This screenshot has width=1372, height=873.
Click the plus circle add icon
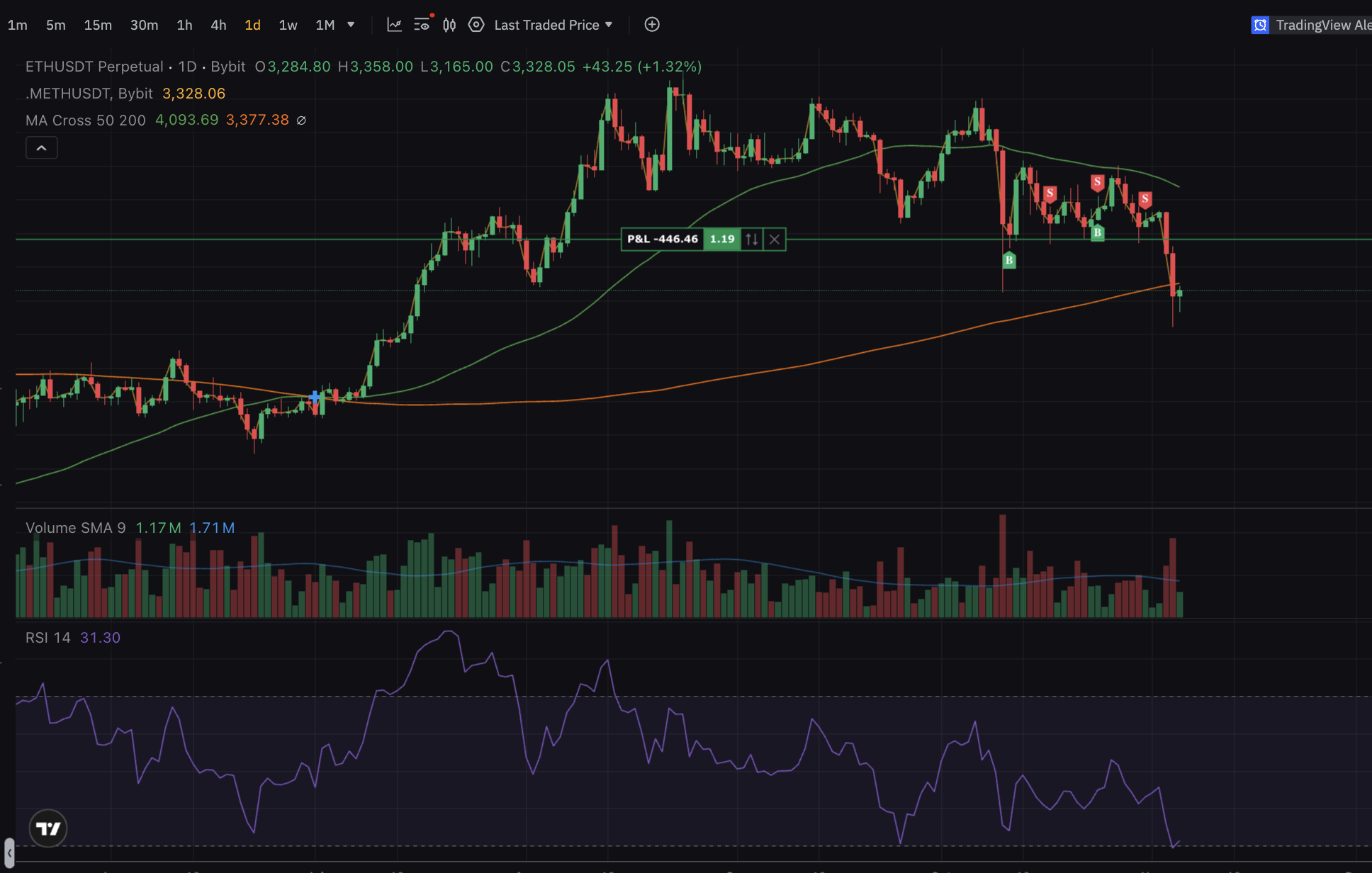coord(652,25)
